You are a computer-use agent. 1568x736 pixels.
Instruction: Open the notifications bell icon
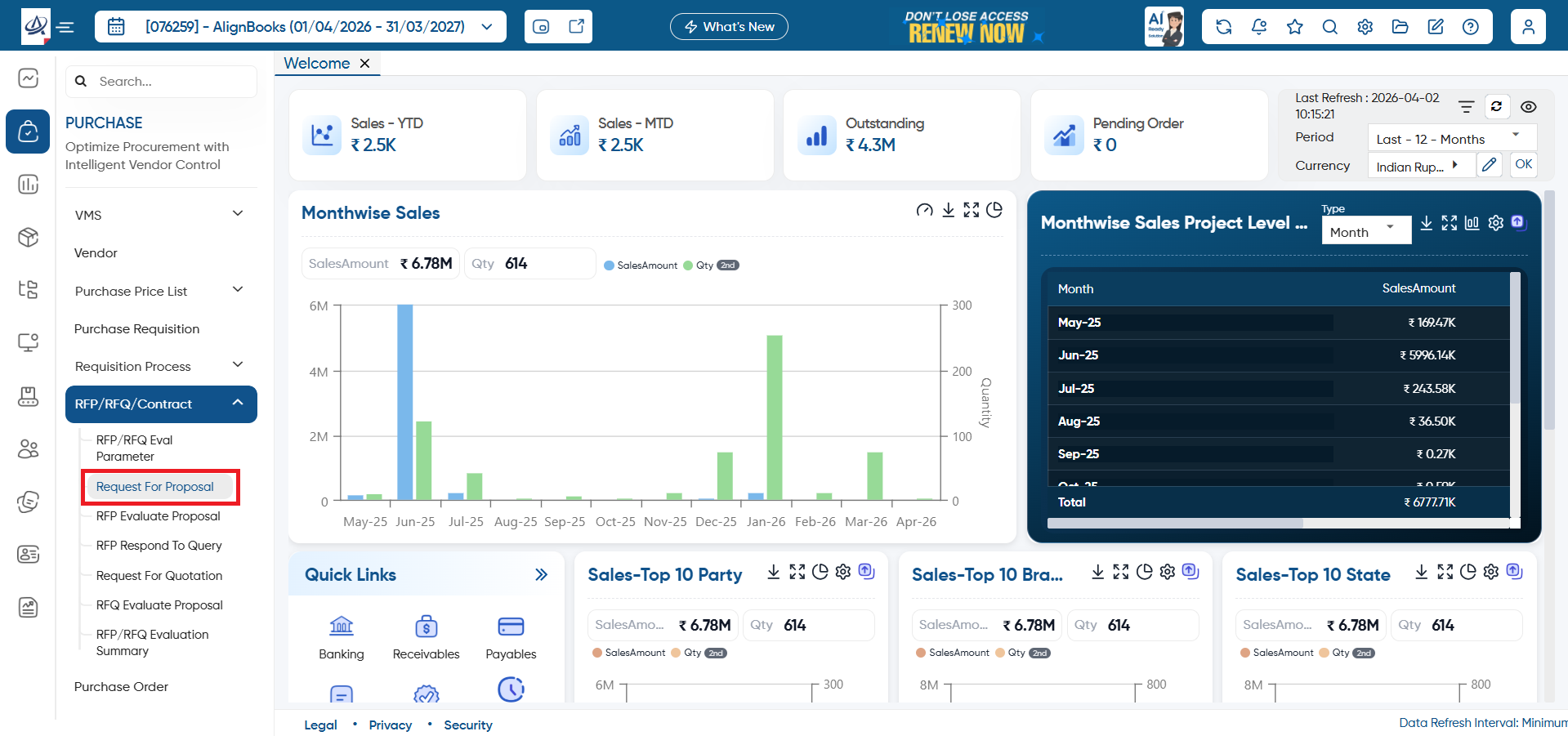[1259, 27]
